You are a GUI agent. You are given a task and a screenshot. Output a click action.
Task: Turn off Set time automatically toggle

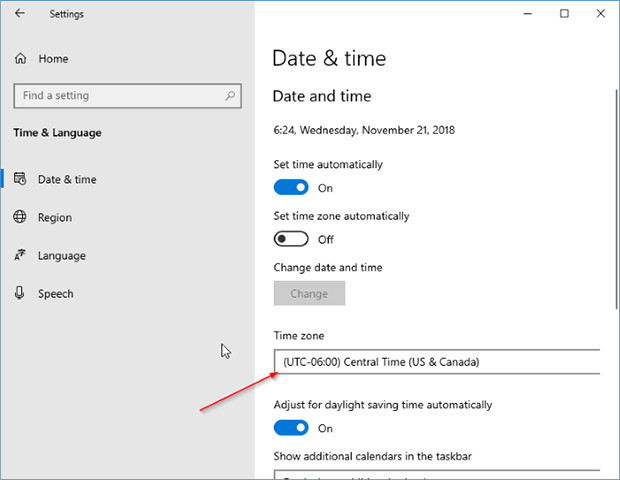pos(291,188)
